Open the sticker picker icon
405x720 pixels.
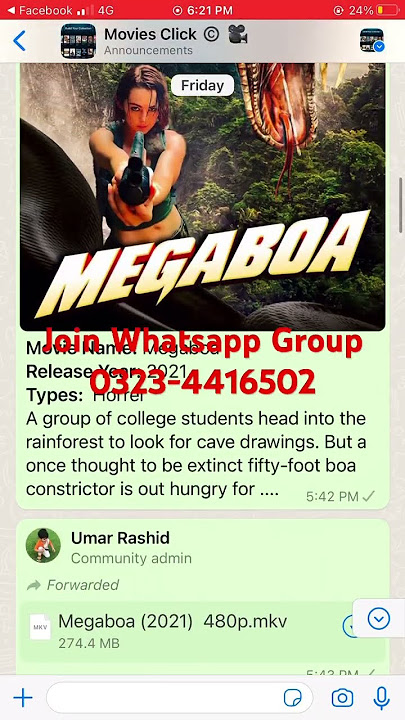[292, 698]
